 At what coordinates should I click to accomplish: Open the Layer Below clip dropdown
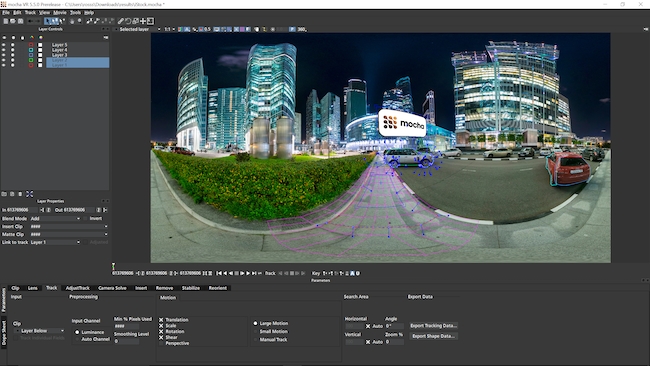pyautogui.click(x=40, y=331)
